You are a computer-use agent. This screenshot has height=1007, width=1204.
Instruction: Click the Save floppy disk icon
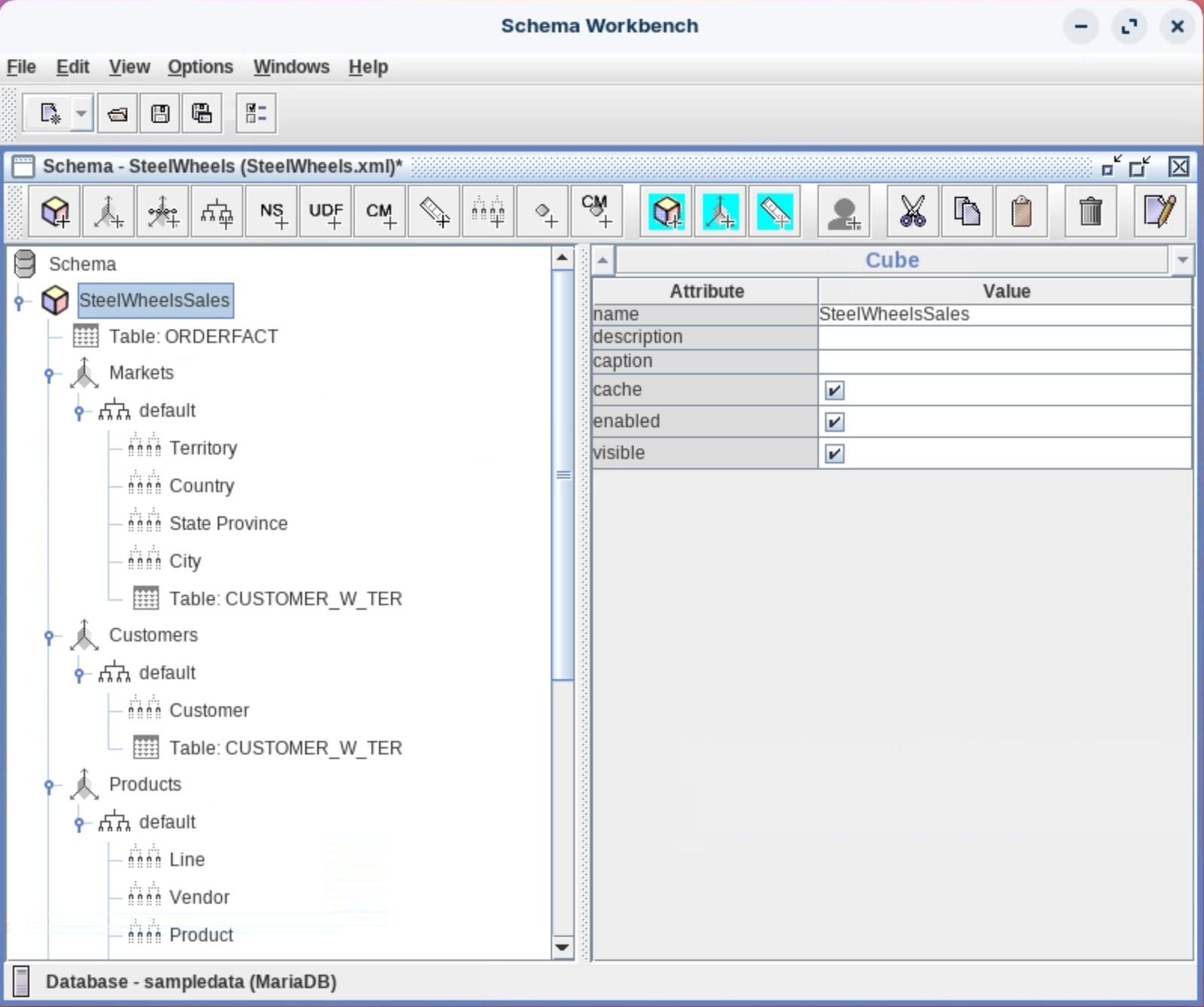pyautogui.click(x=160, y=114)
